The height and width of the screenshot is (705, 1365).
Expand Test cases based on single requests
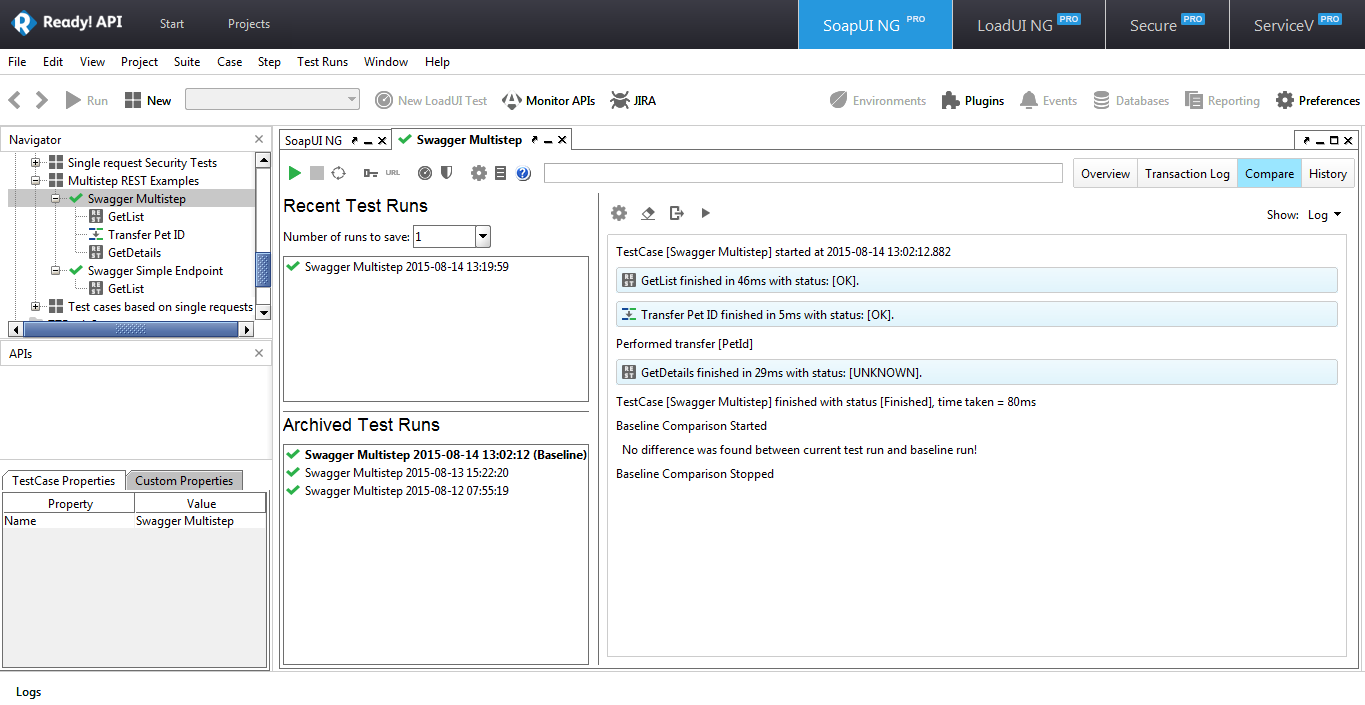pos(36,307)
